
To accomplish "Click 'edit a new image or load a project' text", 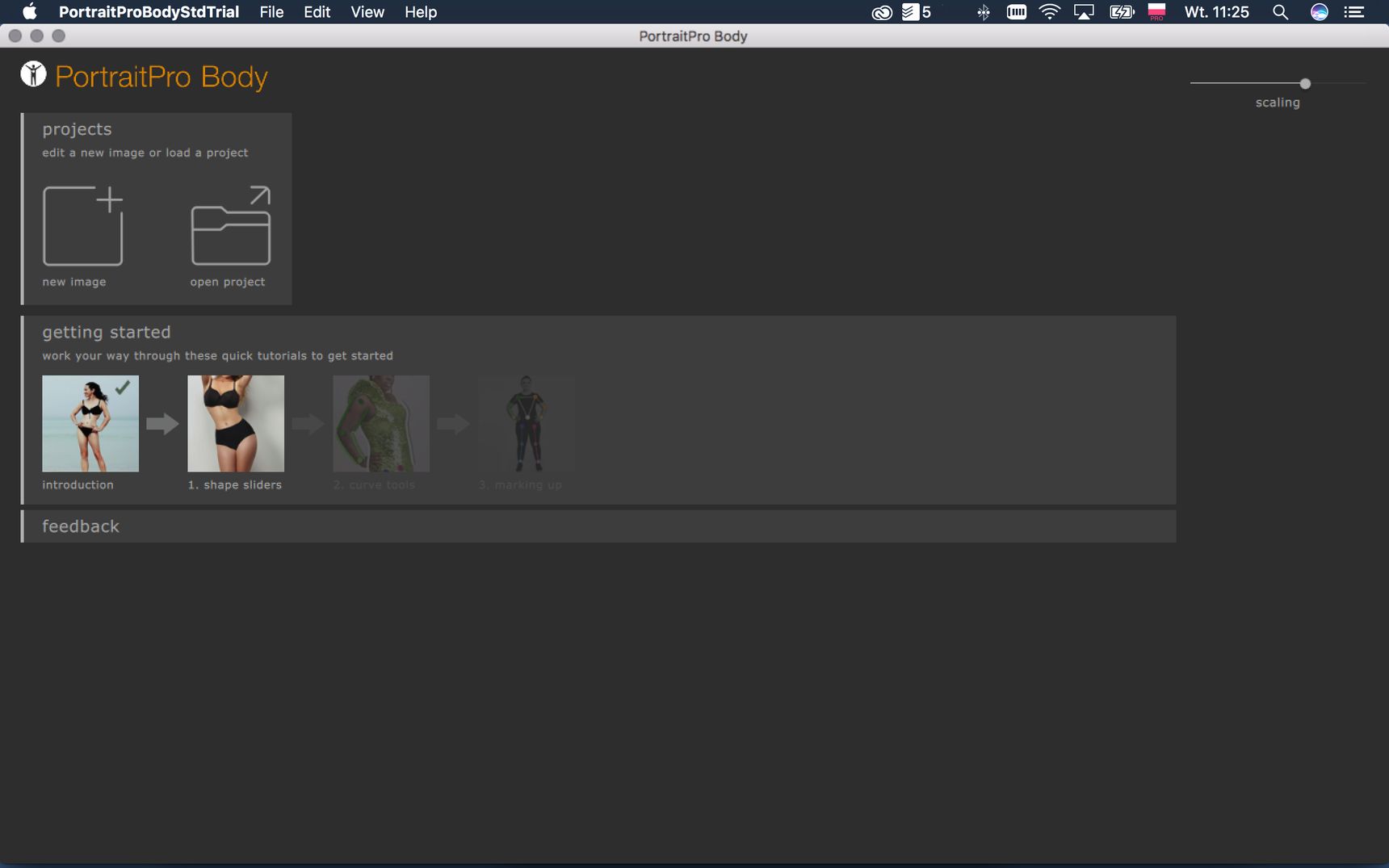I will coord(145,153).
